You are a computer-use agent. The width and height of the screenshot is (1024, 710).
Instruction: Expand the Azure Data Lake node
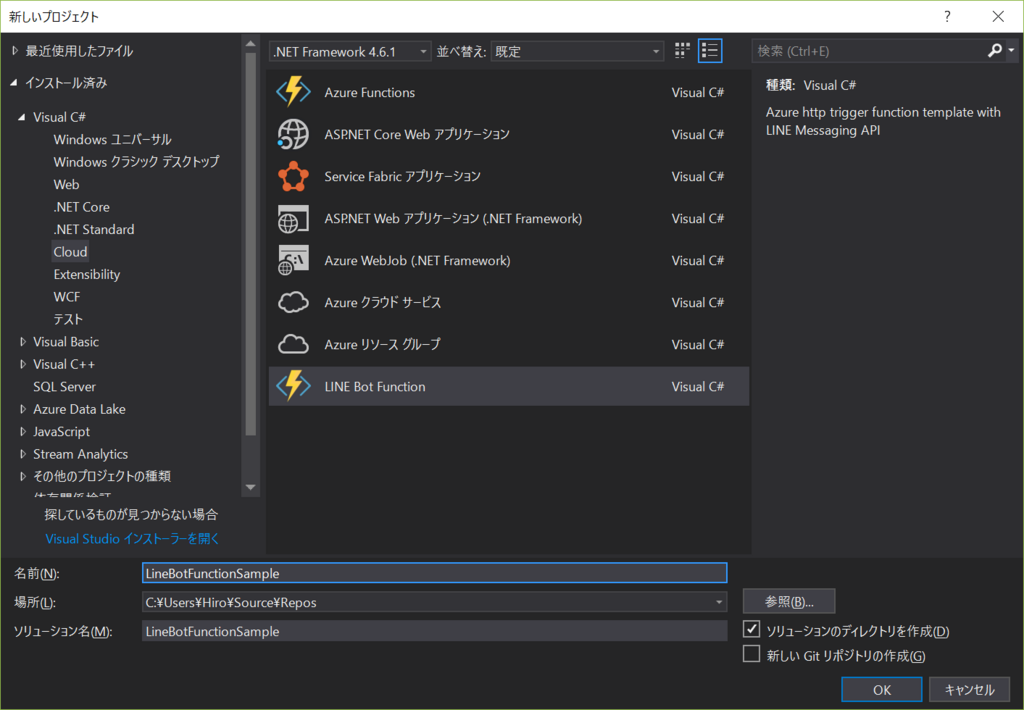pos(23,409)
